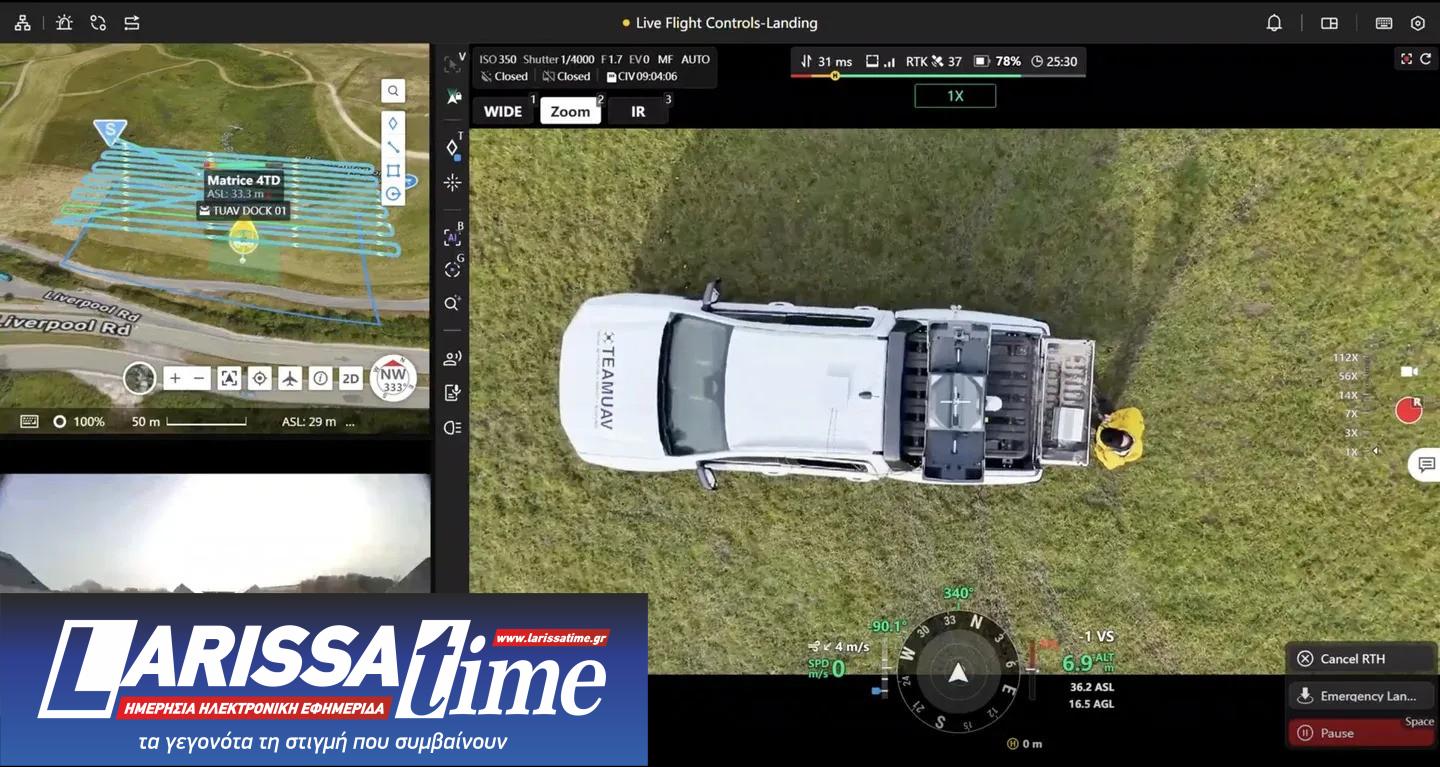This screenshot has height=767, width=1440.
Task: Click the AUTO exposure mode label
Action: click(x=696, y=59)
